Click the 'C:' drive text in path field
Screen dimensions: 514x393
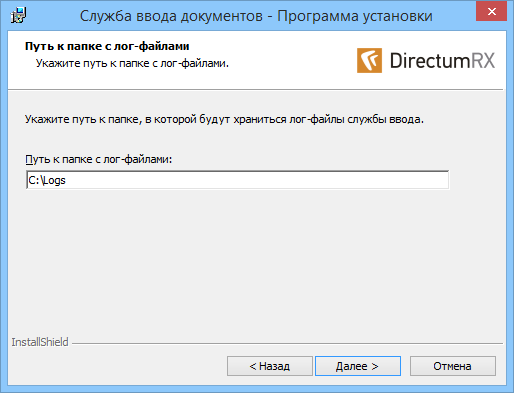tap(34, 180)
